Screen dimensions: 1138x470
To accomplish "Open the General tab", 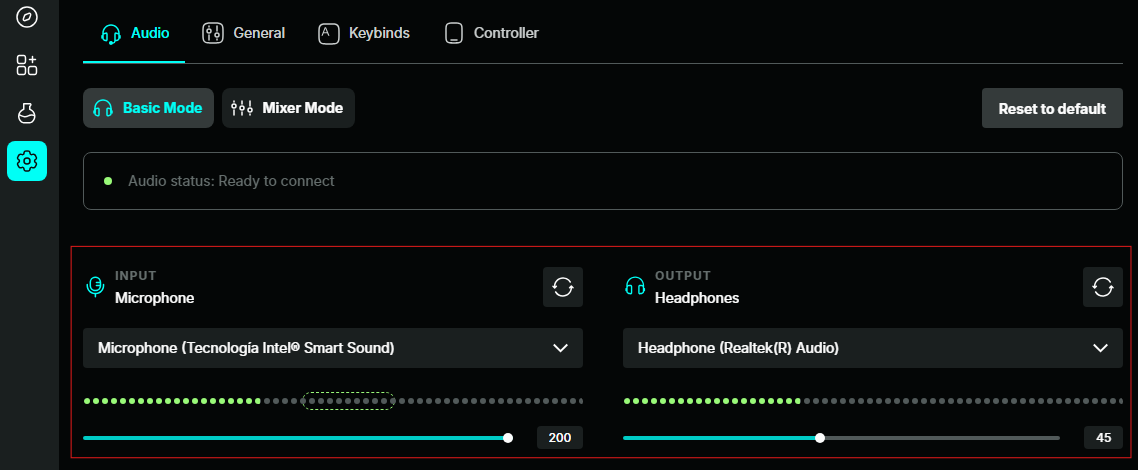I will coord(243,33).
